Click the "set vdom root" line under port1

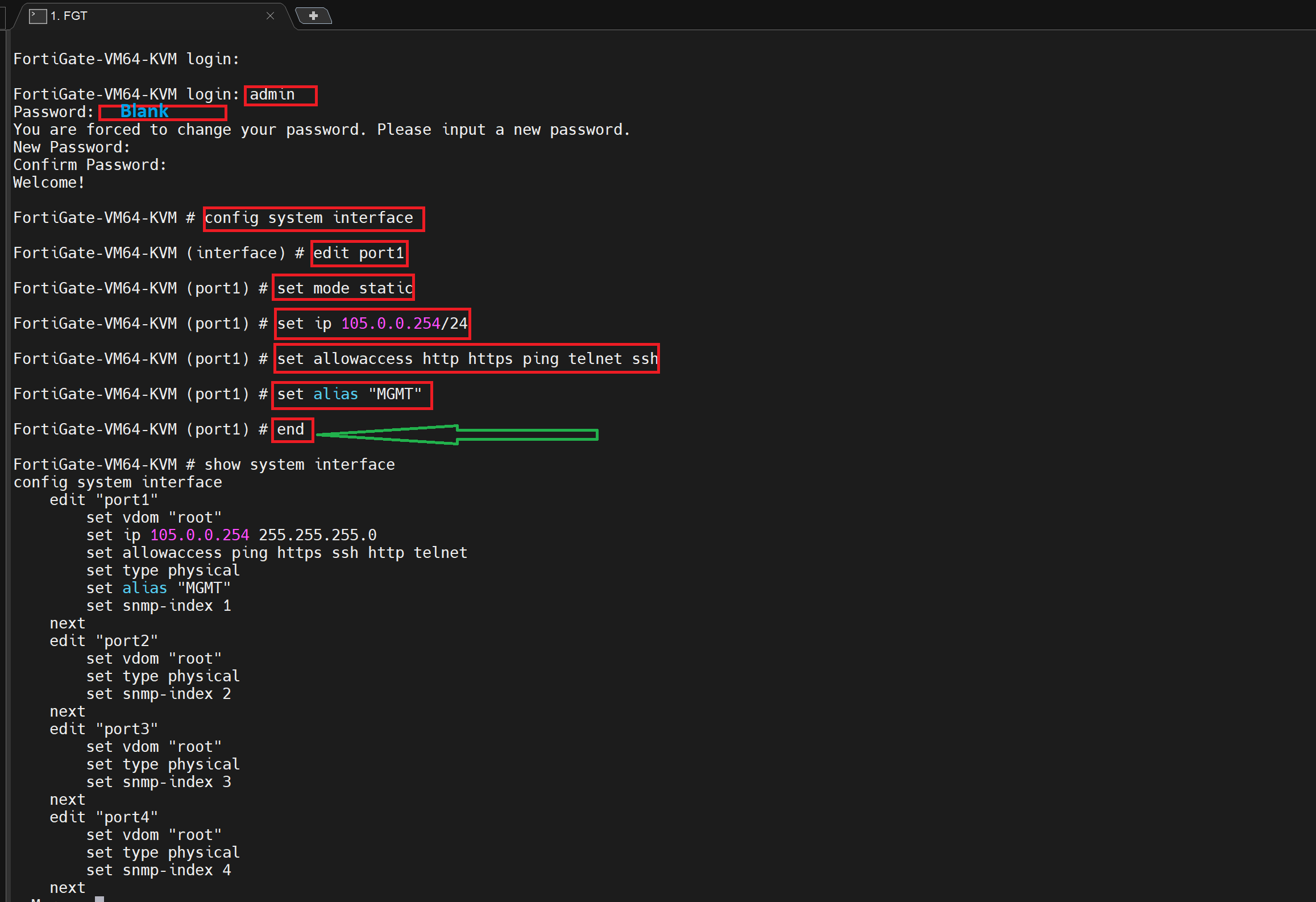point(153,517)
